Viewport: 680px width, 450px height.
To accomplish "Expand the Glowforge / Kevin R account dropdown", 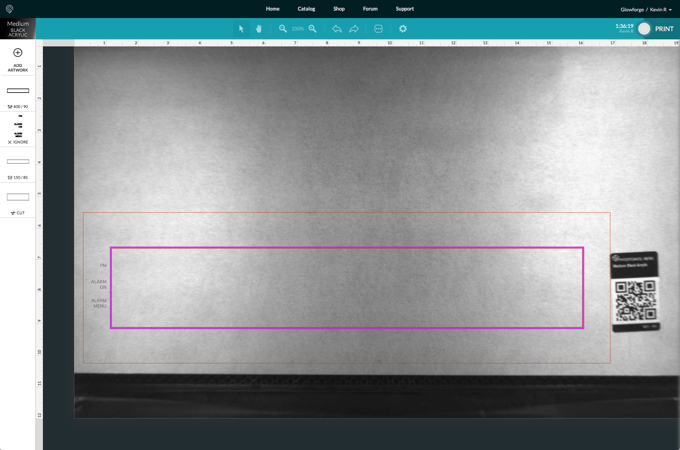I will pyautogui.click(x=646, y=10).
